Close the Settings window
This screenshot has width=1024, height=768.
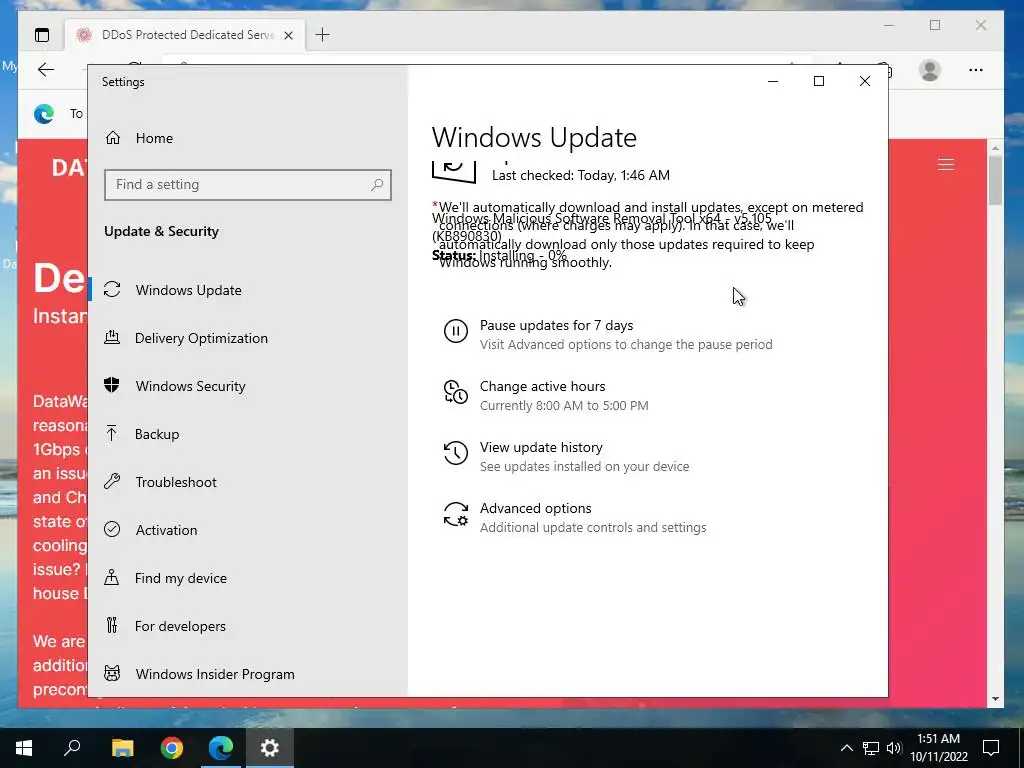coord(865,81)
